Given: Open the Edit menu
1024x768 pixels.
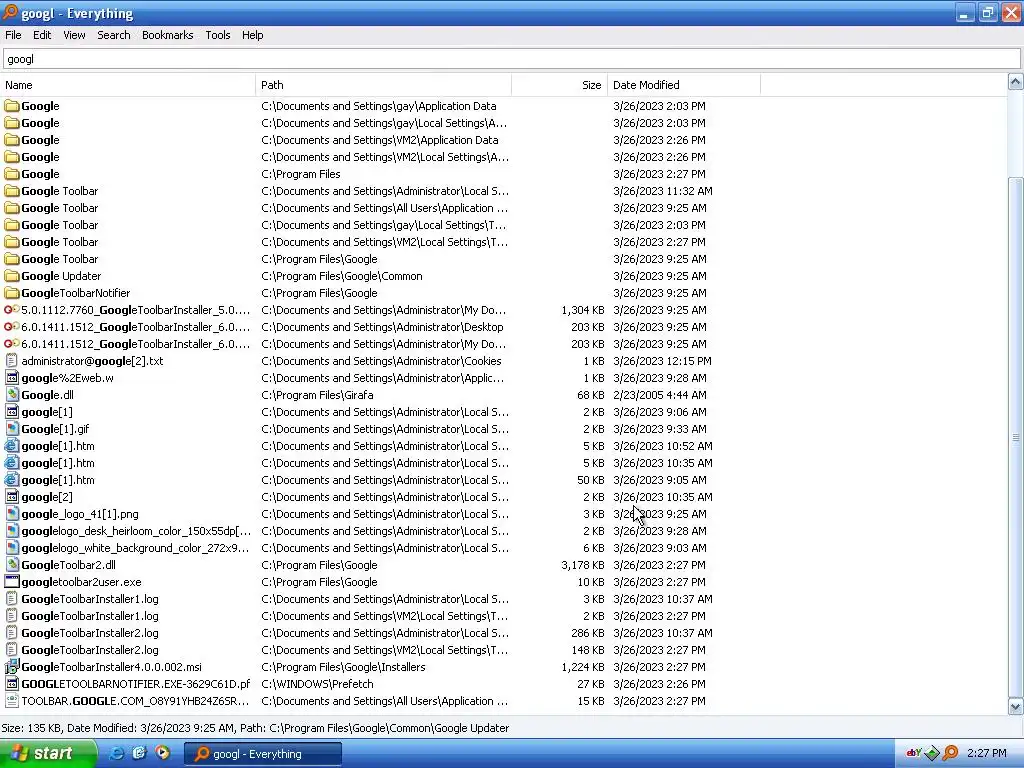Looking at the screenshot, I should pyautogui.click(x=42, y=35).
